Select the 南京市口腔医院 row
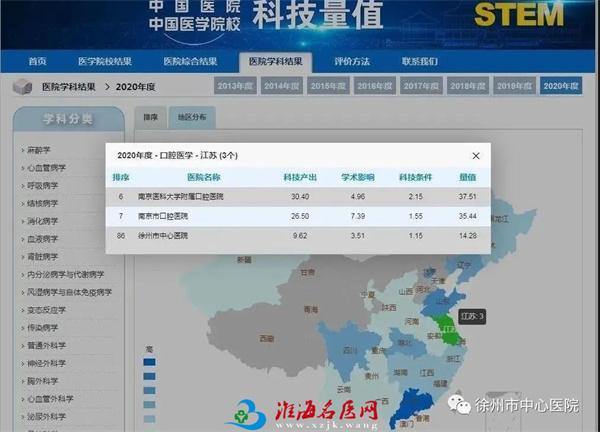The width and height of the screenshot is (600, 432). tap(298, 216)
